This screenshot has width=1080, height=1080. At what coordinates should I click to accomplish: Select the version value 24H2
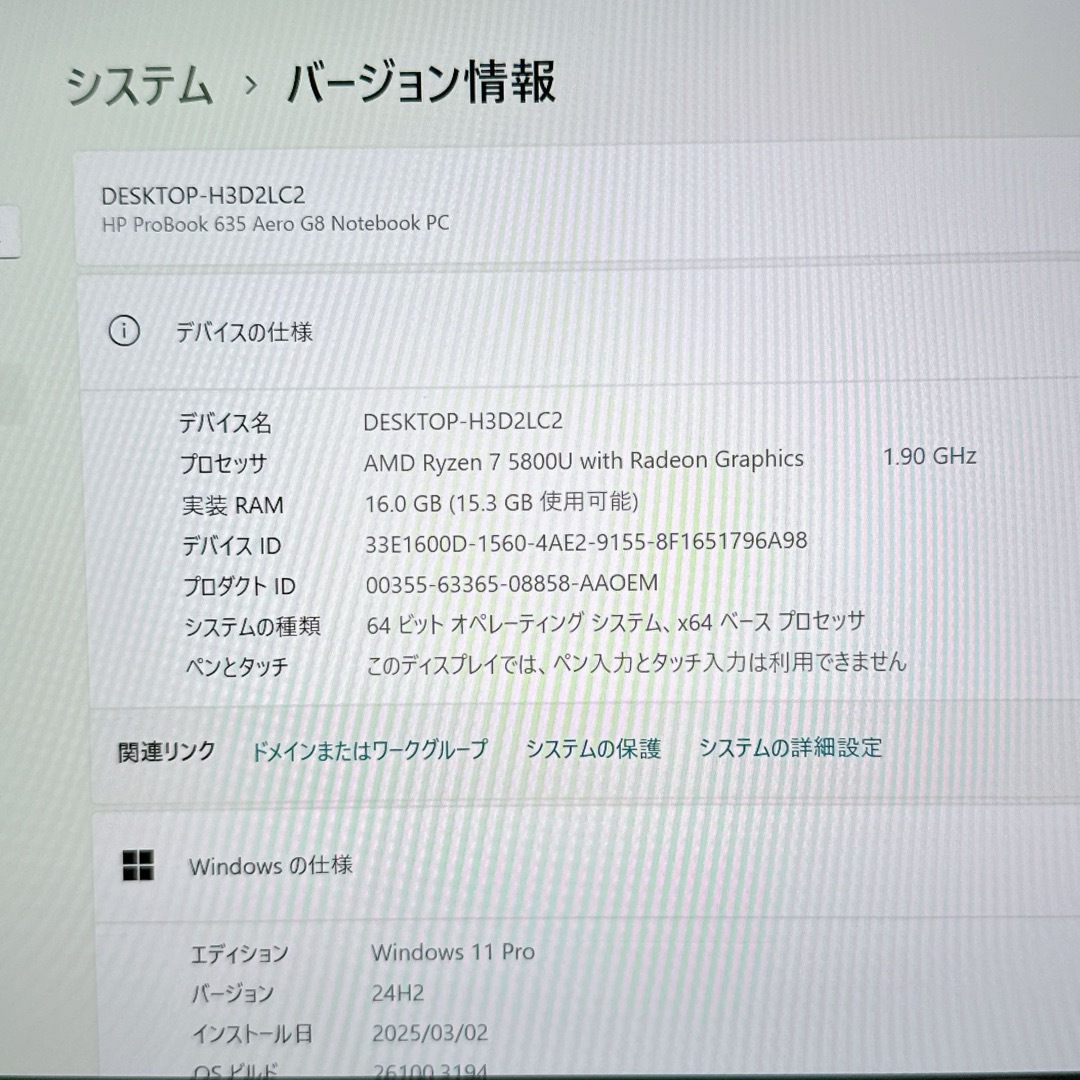[x=398, y=993]
